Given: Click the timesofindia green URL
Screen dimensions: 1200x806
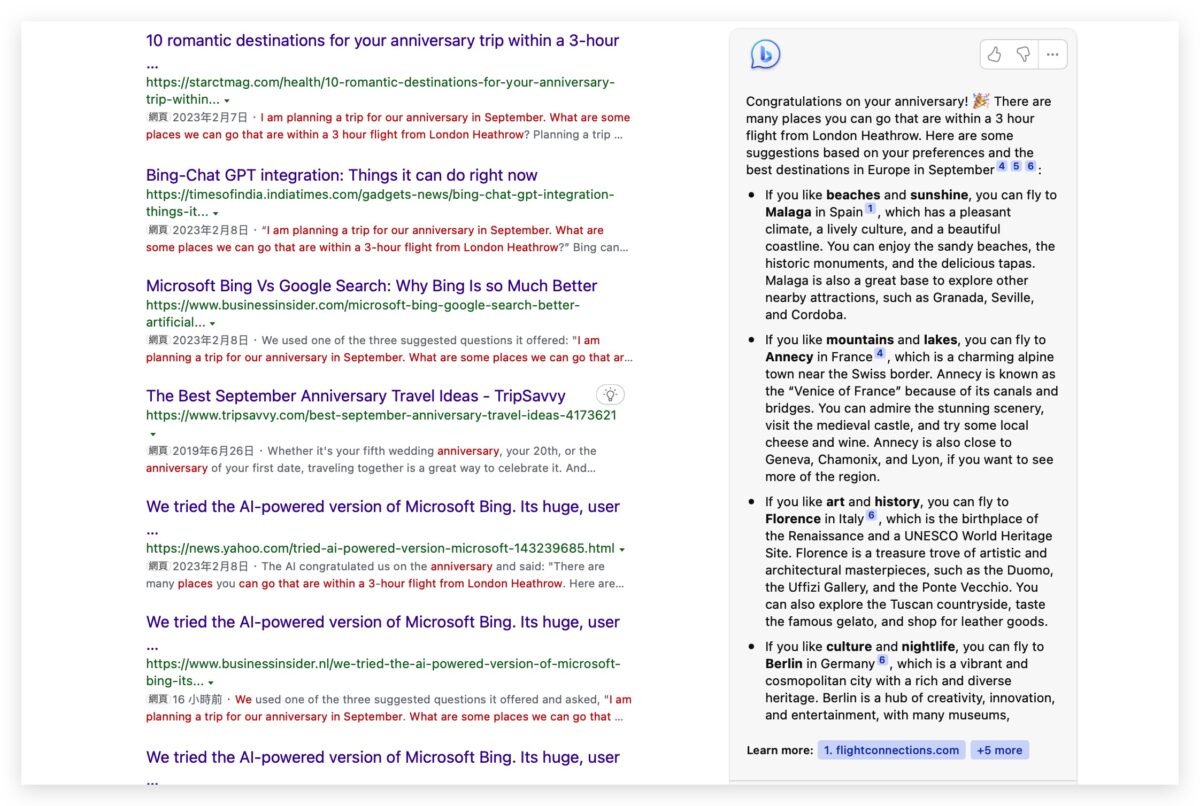Looking at the screenshot, I should [x=380, y=203].
